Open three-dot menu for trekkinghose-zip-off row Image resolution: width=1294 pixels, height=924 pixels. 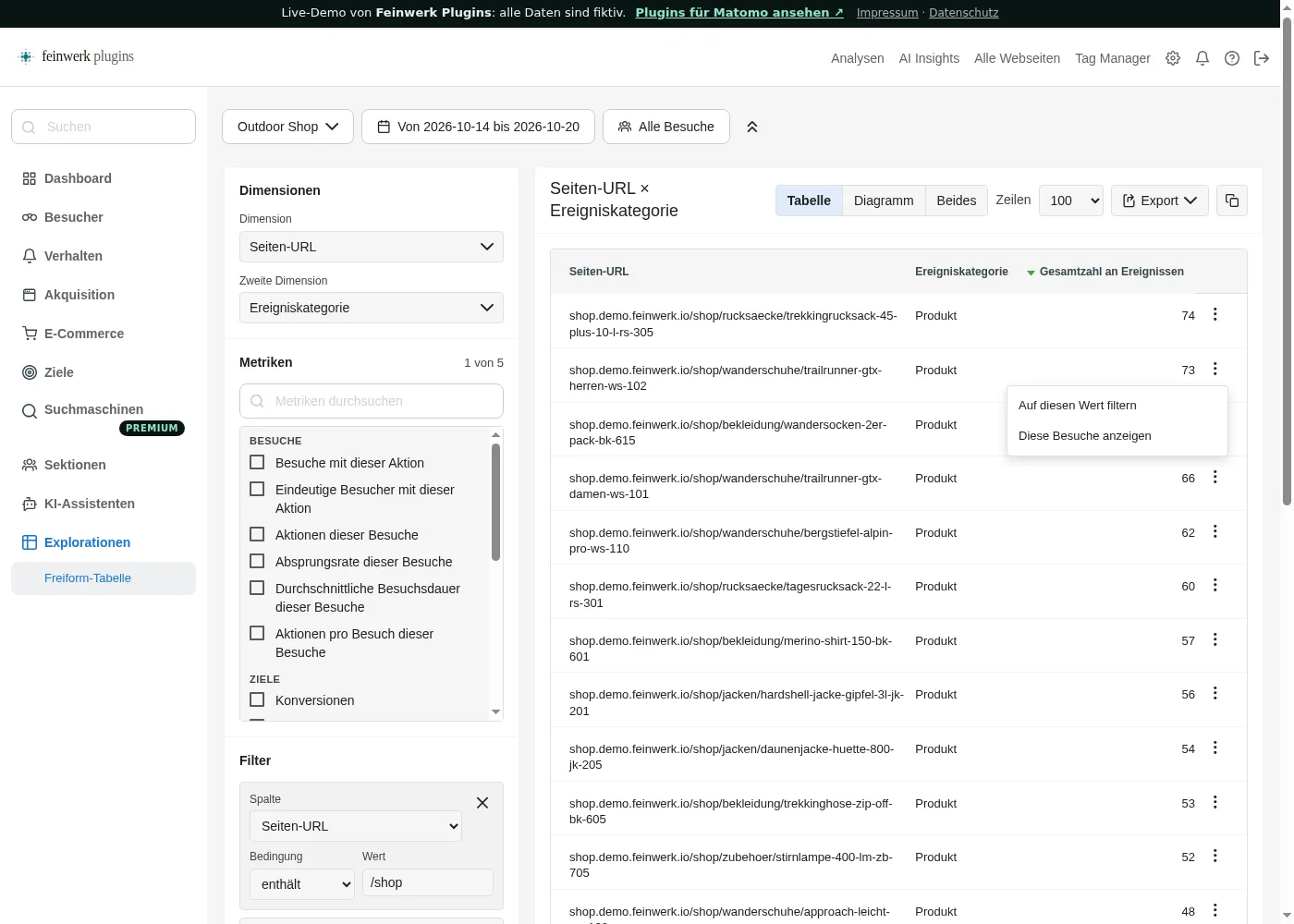(1215, 802)
